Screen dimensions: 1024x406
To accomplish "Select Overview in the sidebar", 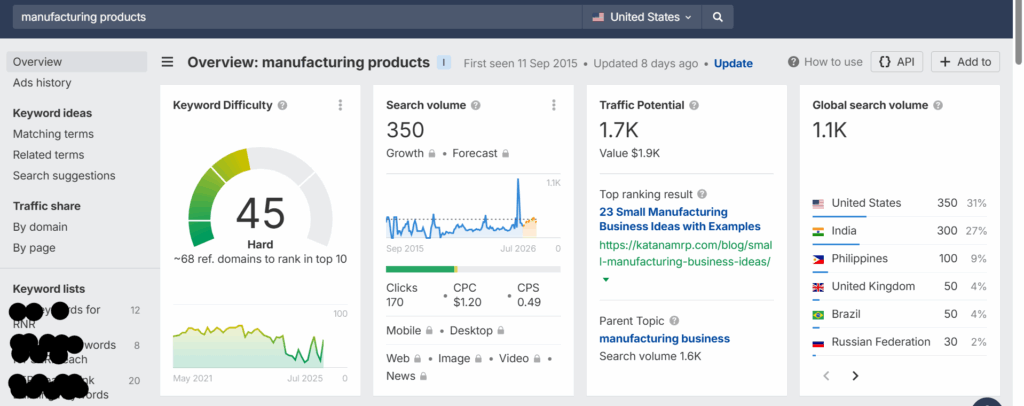I will click(77, 62).
